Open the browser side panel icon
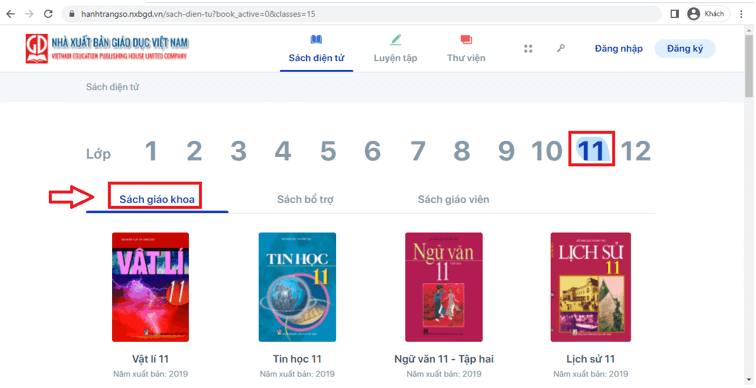The height and width of the screenshot is (388, 756). click(675, 14)
